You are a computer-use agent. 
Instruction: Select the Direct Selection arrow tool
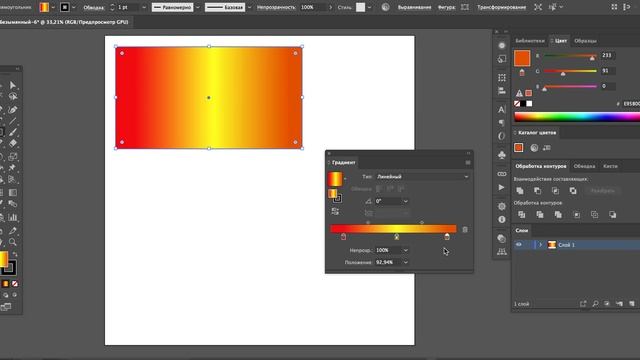(x=13, y=85)
